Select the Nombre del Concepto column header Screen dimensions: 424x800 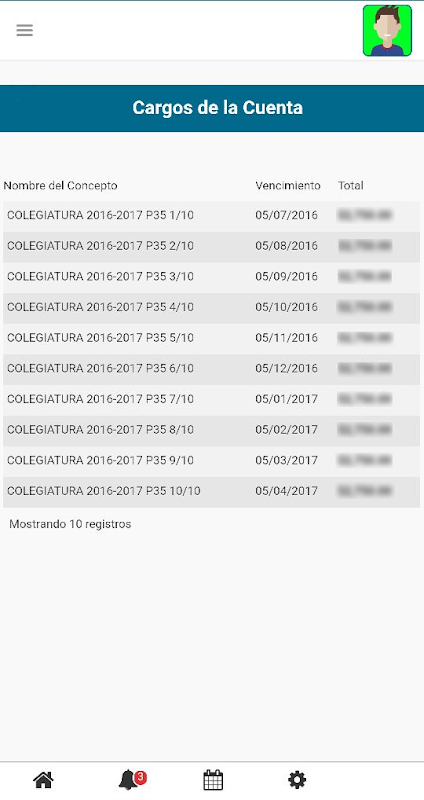[60, 186]
